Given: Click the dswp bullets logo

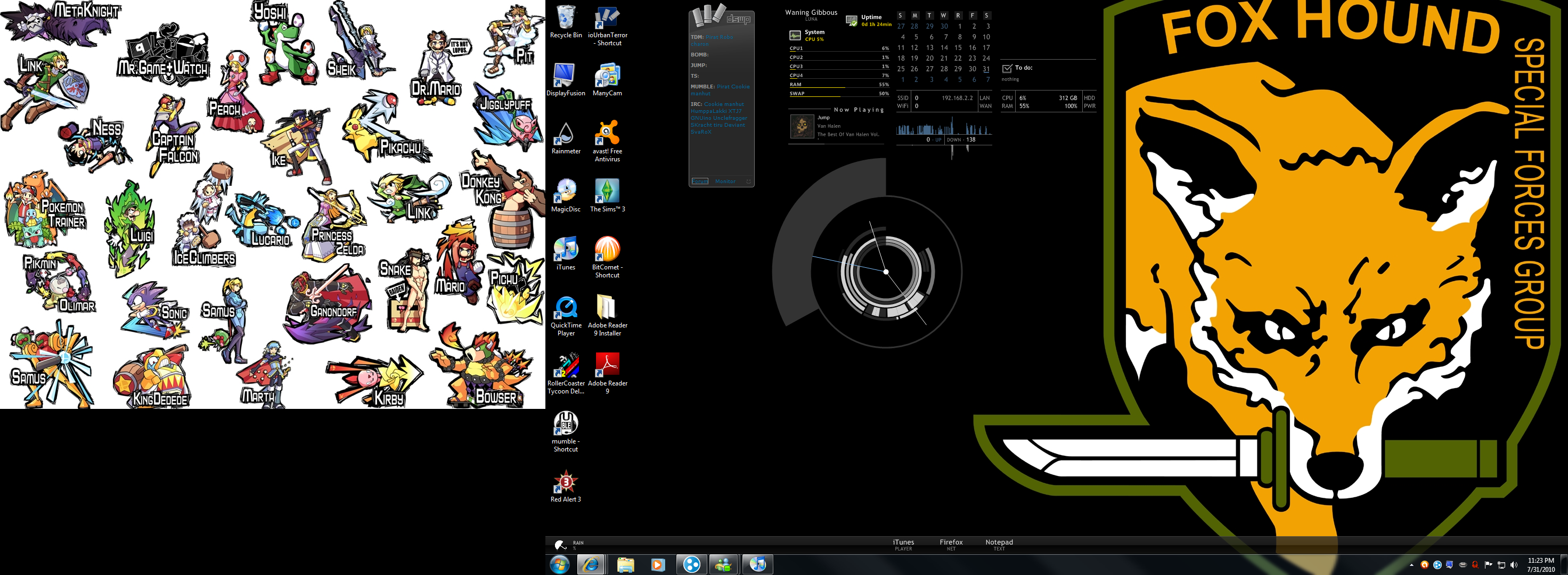Looking at the screenshot, I should pyautogui.click(x=708, y=15).
